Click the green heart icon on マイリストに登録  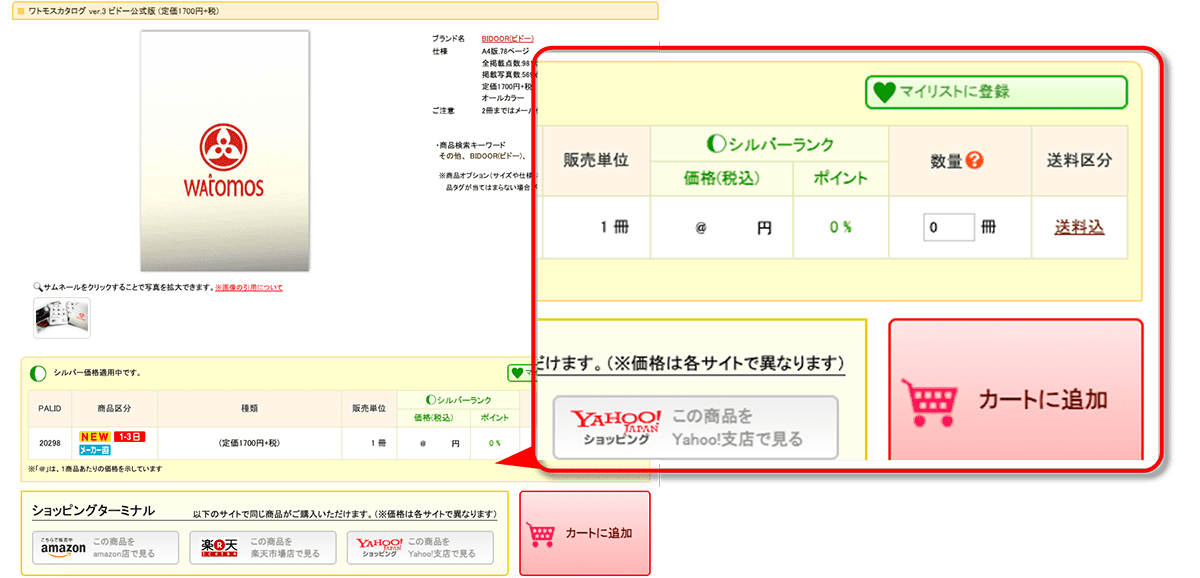tap(883, 92)
